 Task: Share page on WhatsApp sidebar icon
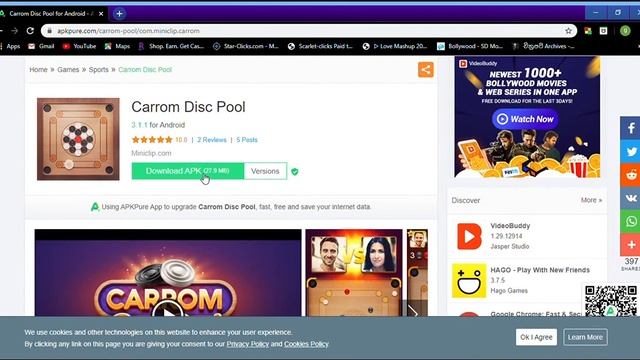click(x=631, y=221)
